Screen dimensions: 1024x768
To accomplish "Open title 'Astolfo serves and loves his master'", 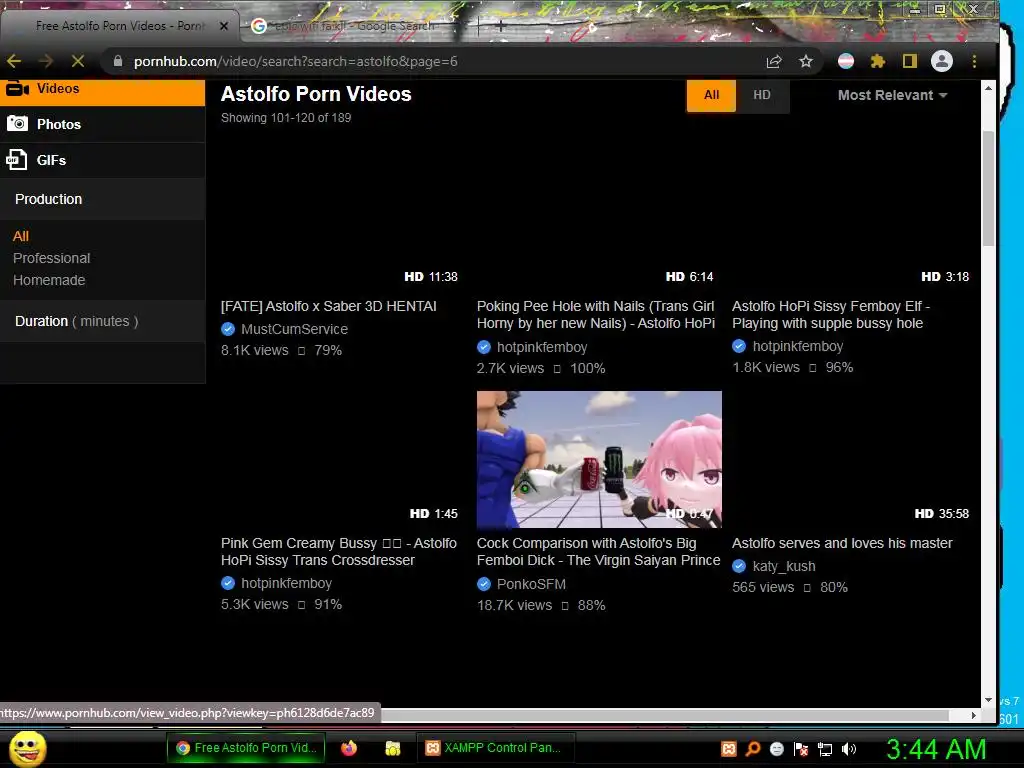I will (x=842, y=543).
